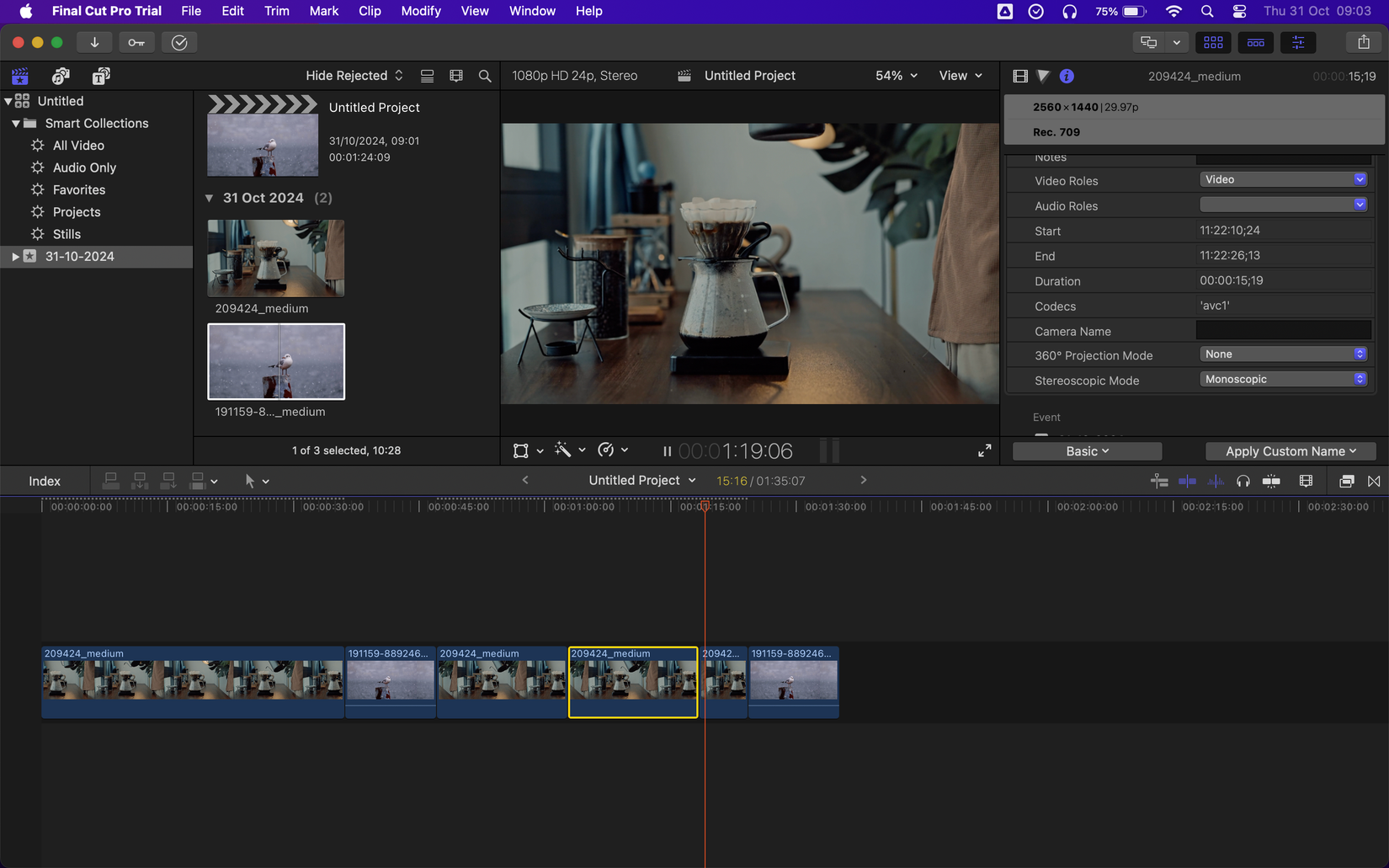Select the 209424_medium browser thumbnail

(276, 258)
